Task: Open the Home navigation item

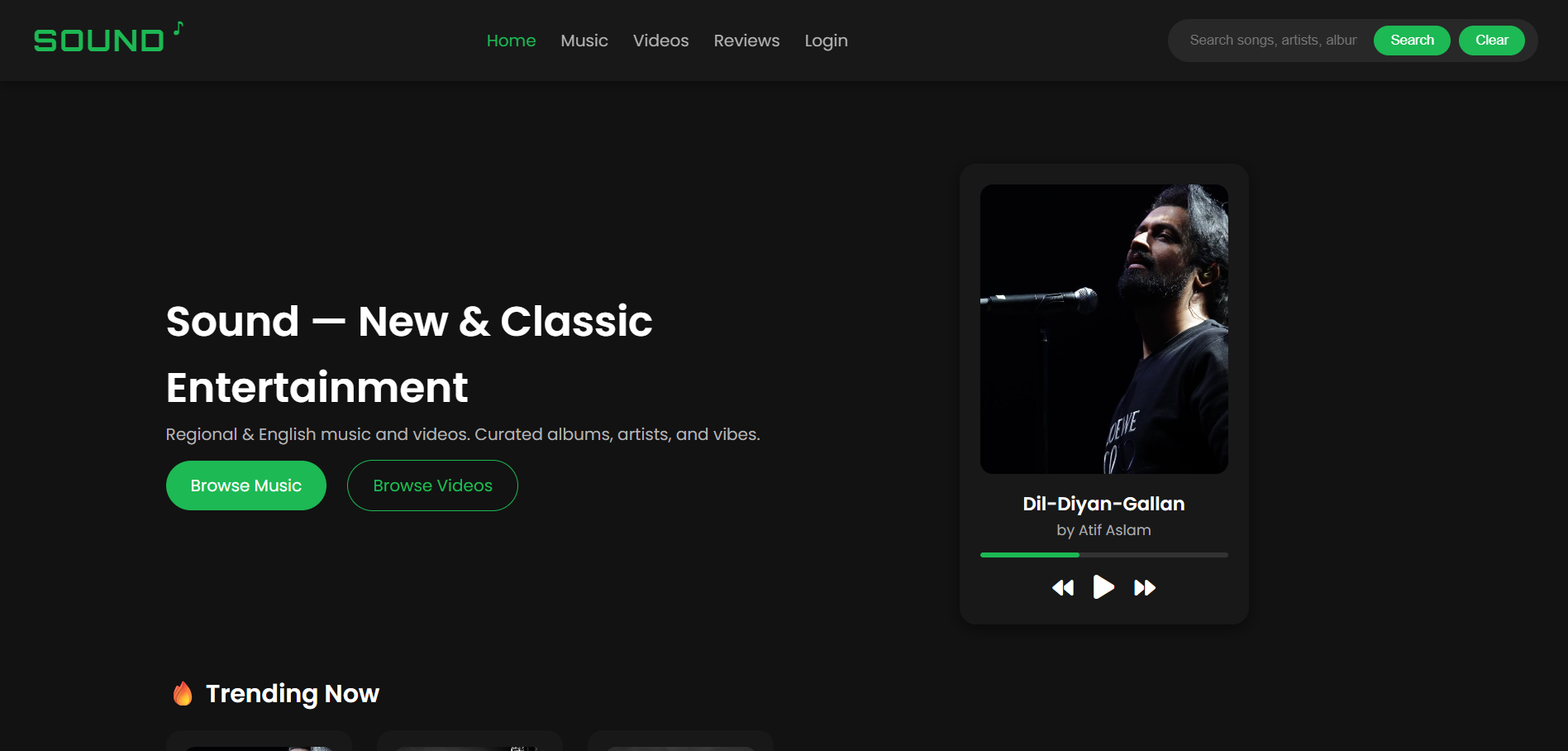Action: (511, 40)
